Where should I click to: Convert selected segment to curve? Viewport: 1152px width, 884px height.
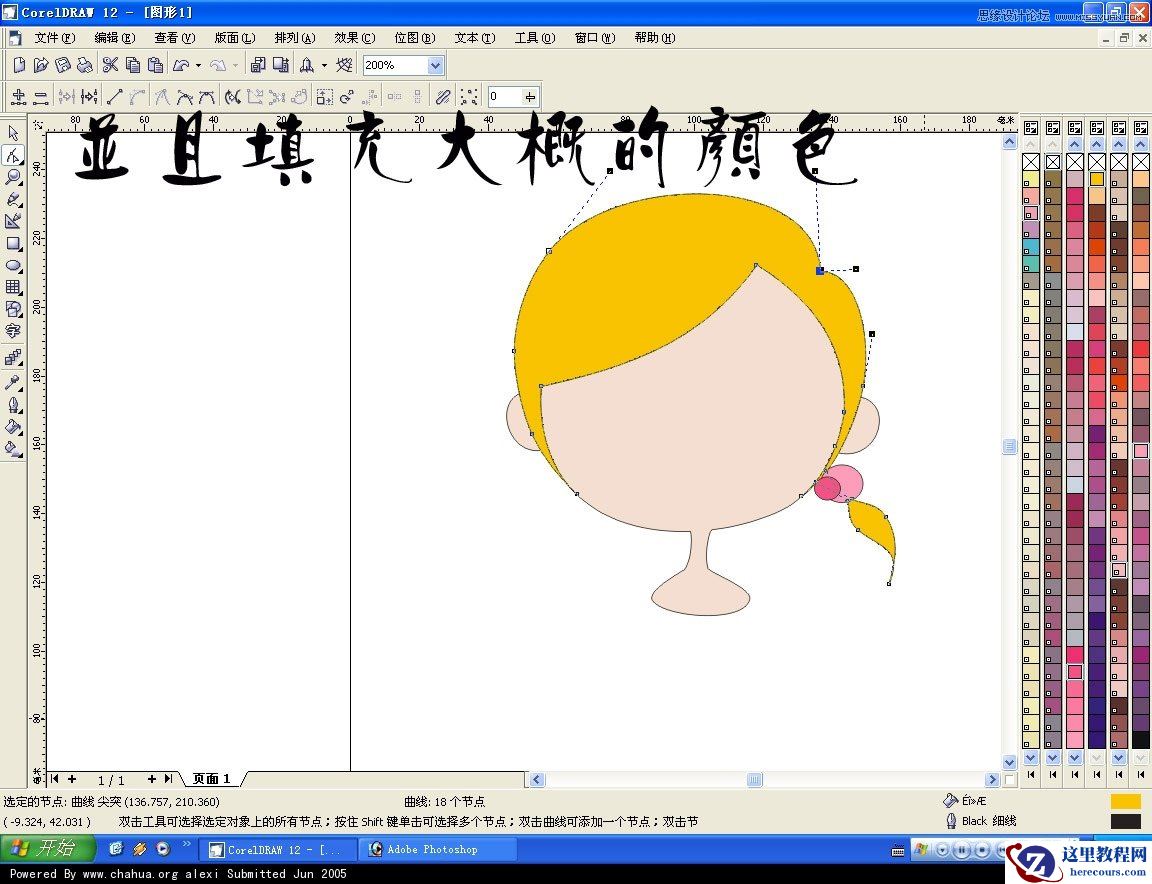point(138,96)
